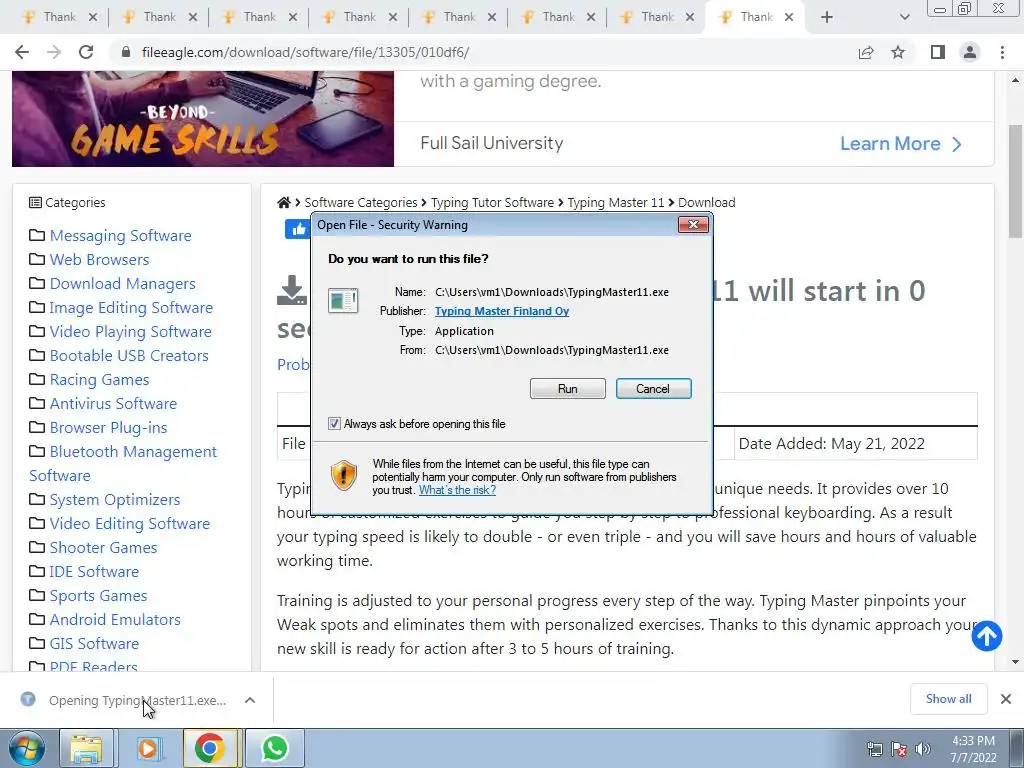Open WhatsApp from taskbar
Image resolution: width=1024 pixels, height=768 pixels.
click(x=275, y=748)
